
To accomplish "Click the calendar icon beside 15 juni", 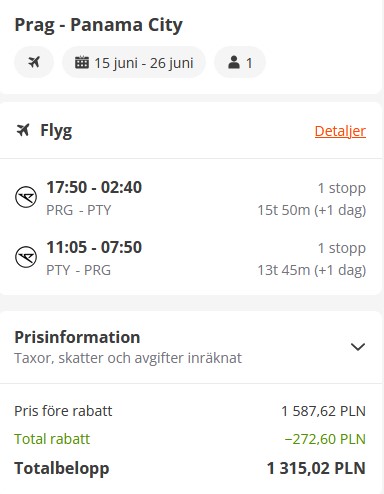I will [82, 62].
